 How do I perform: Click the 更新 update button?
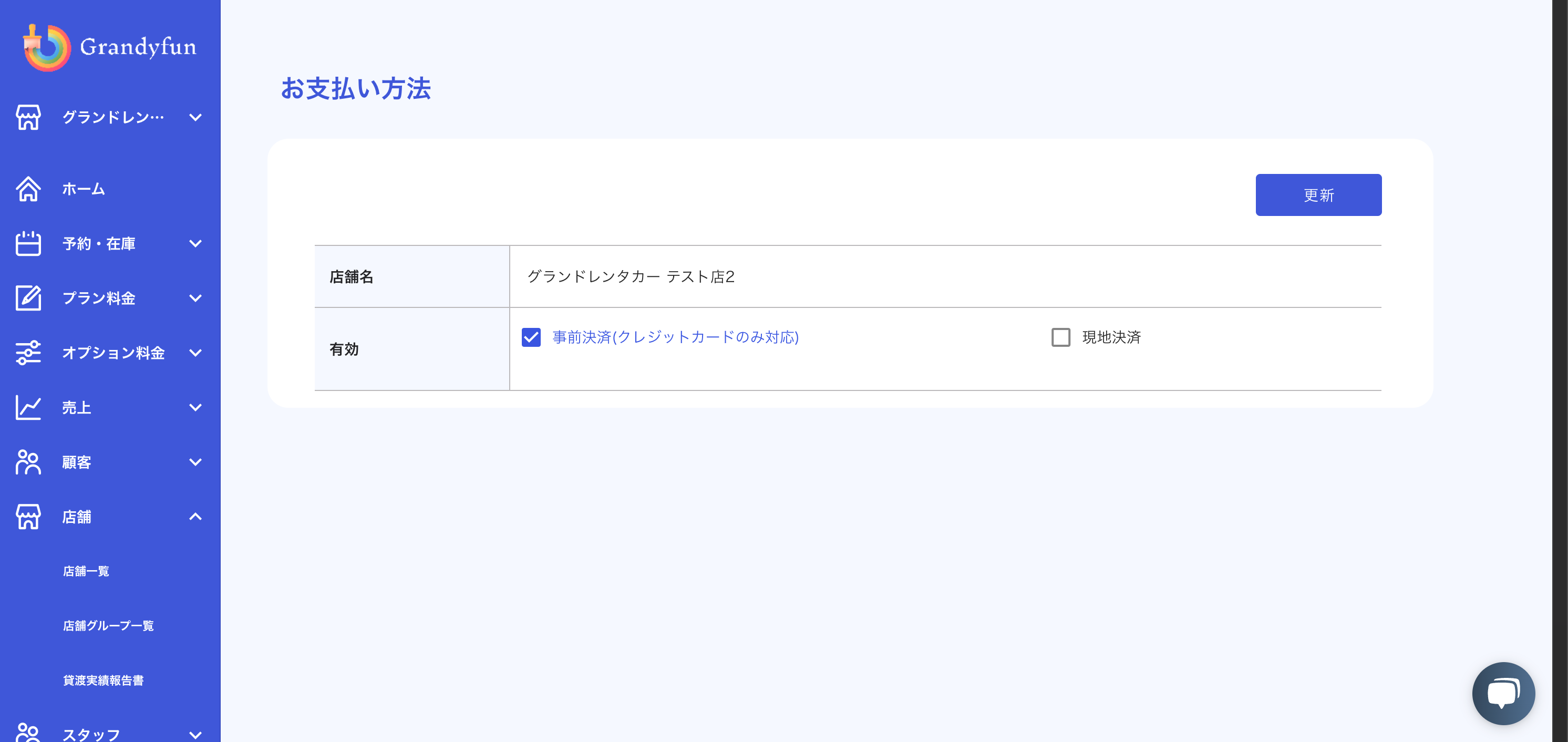1318,195
